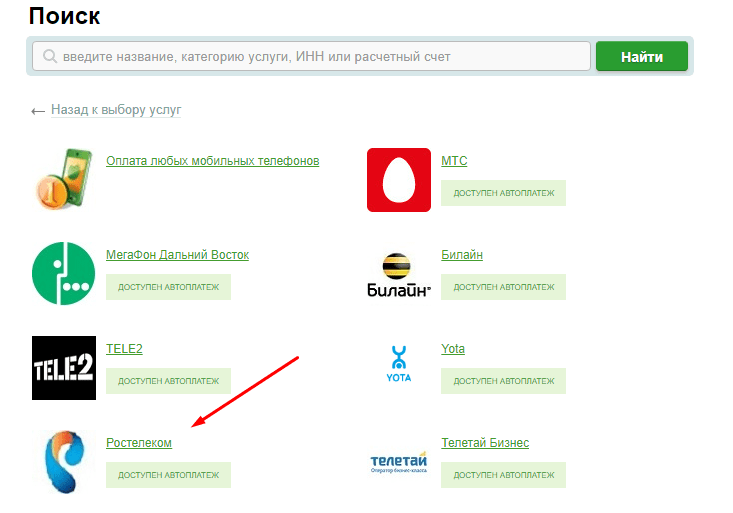Click the MegaFon green logo
Screen dimensions: 733x513
64,273
